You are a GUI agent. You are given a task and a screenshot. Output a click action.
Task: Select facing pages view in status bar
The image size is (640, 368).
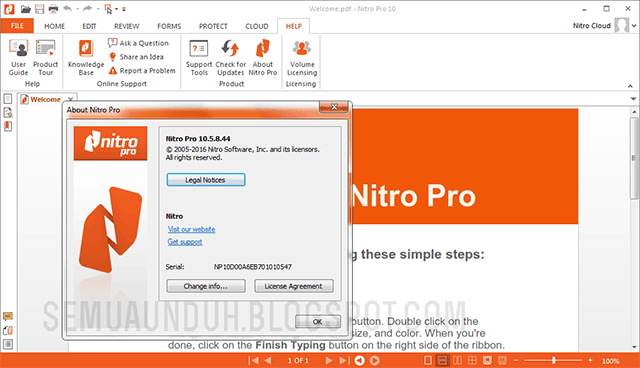(458, 360)
